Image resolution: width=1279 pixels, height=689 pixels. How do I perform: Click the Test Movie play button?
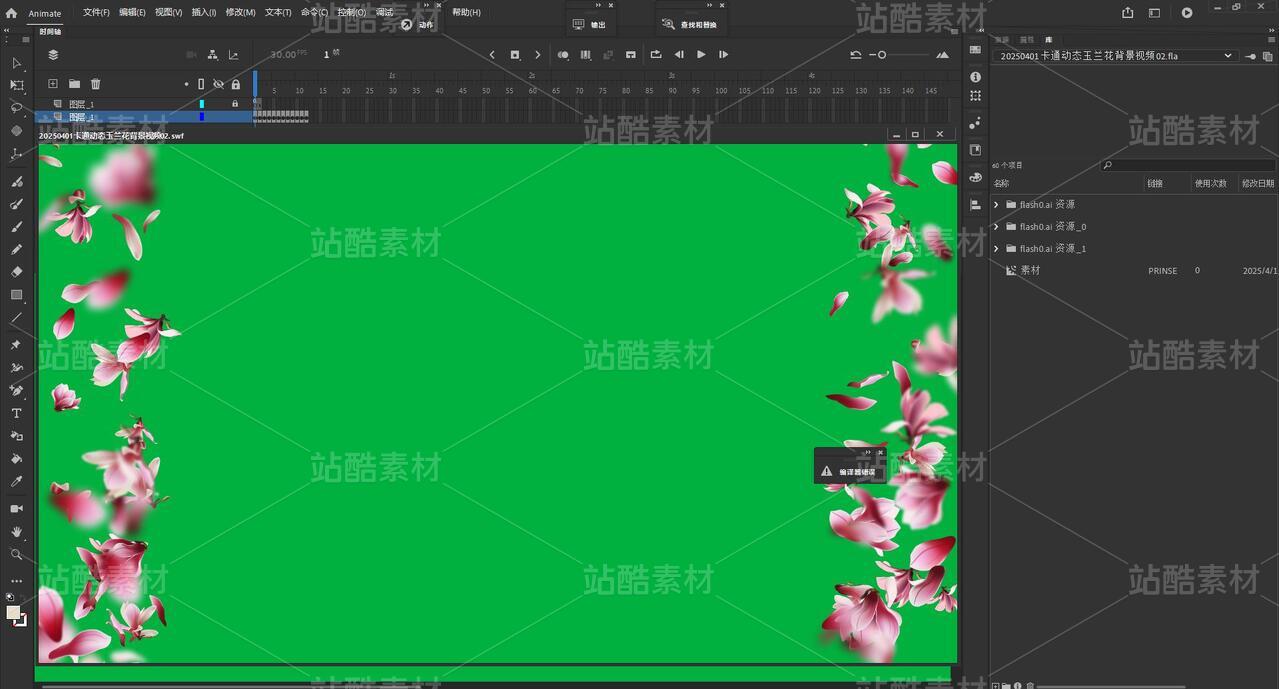[x=1187, y=13]
